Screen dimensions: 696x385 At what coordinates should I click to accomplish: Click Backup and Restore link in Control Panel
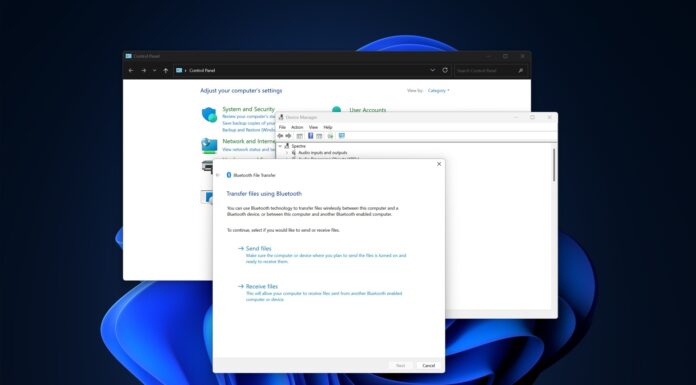coord(249,130)
